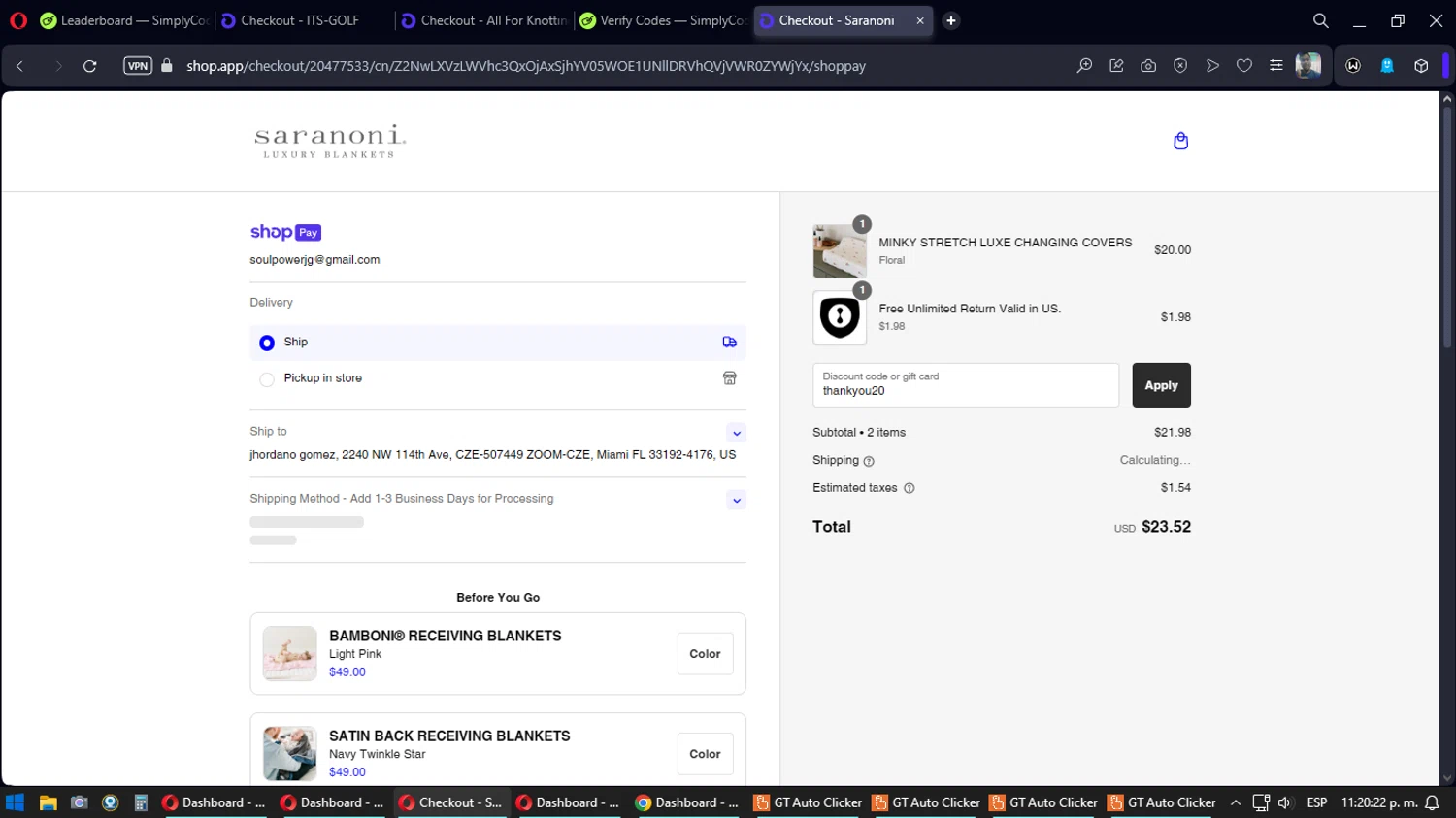Click the shipping info help icon

(x=869, y=461)
